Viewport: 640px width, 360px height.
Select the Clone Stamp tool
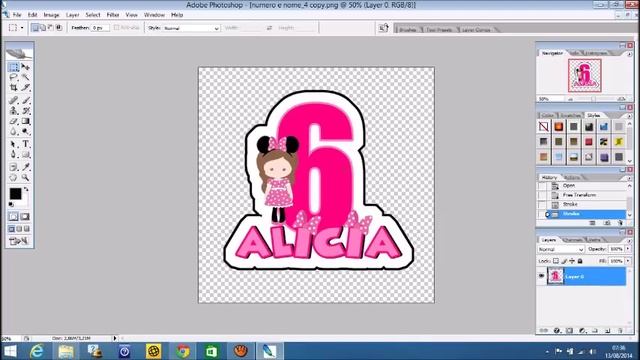click(x=13, y=111)
